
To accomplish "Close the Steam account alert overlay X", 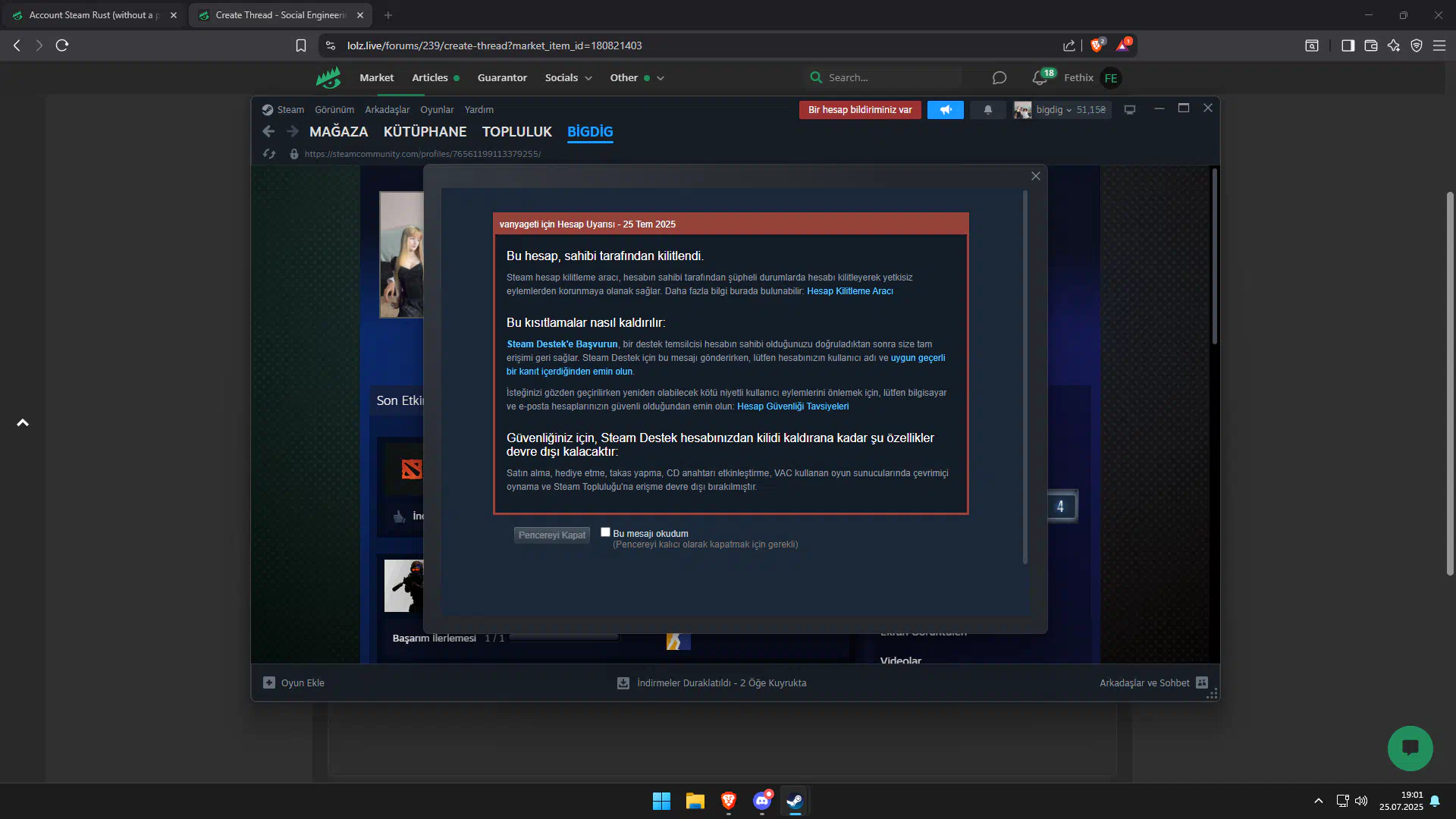I will point(1036,176).
